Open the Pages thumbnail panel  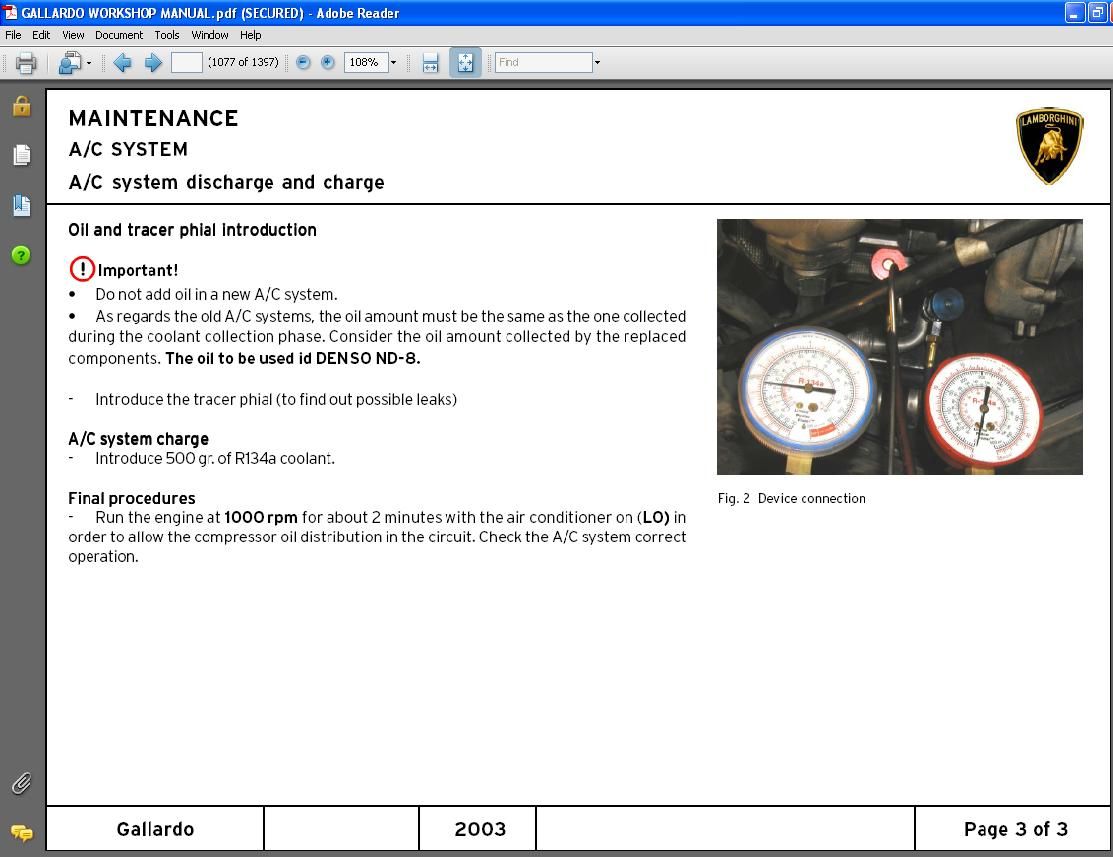[x=21, y=155]
